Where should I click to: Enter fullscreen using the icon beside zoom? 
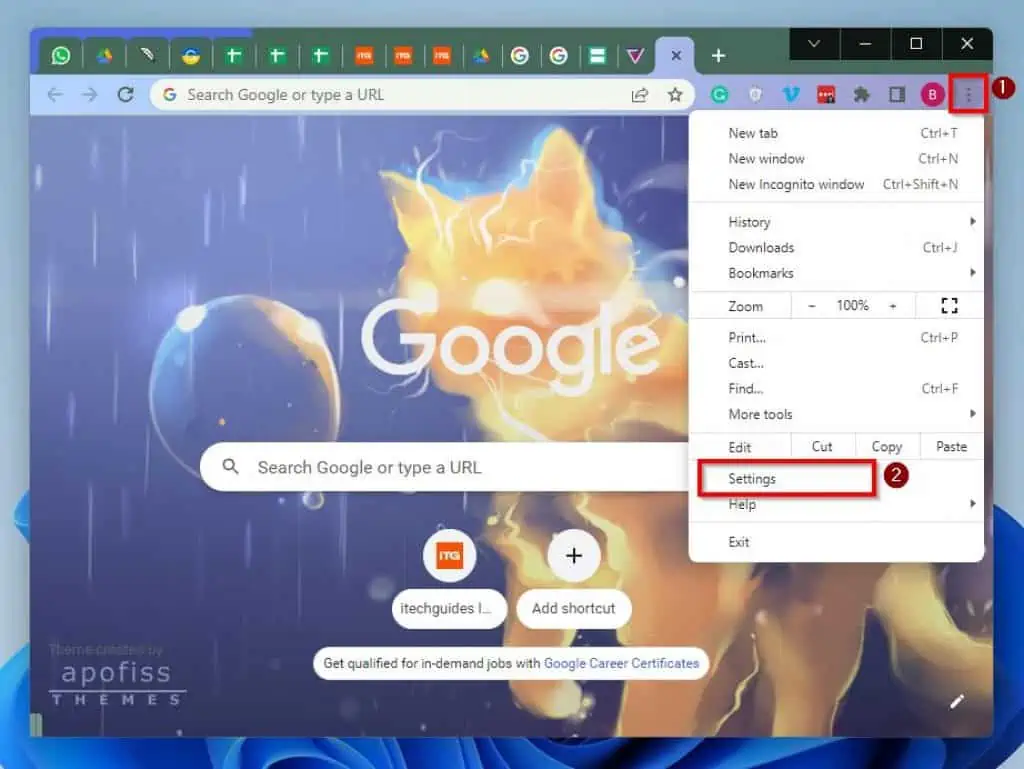(948, 305)
